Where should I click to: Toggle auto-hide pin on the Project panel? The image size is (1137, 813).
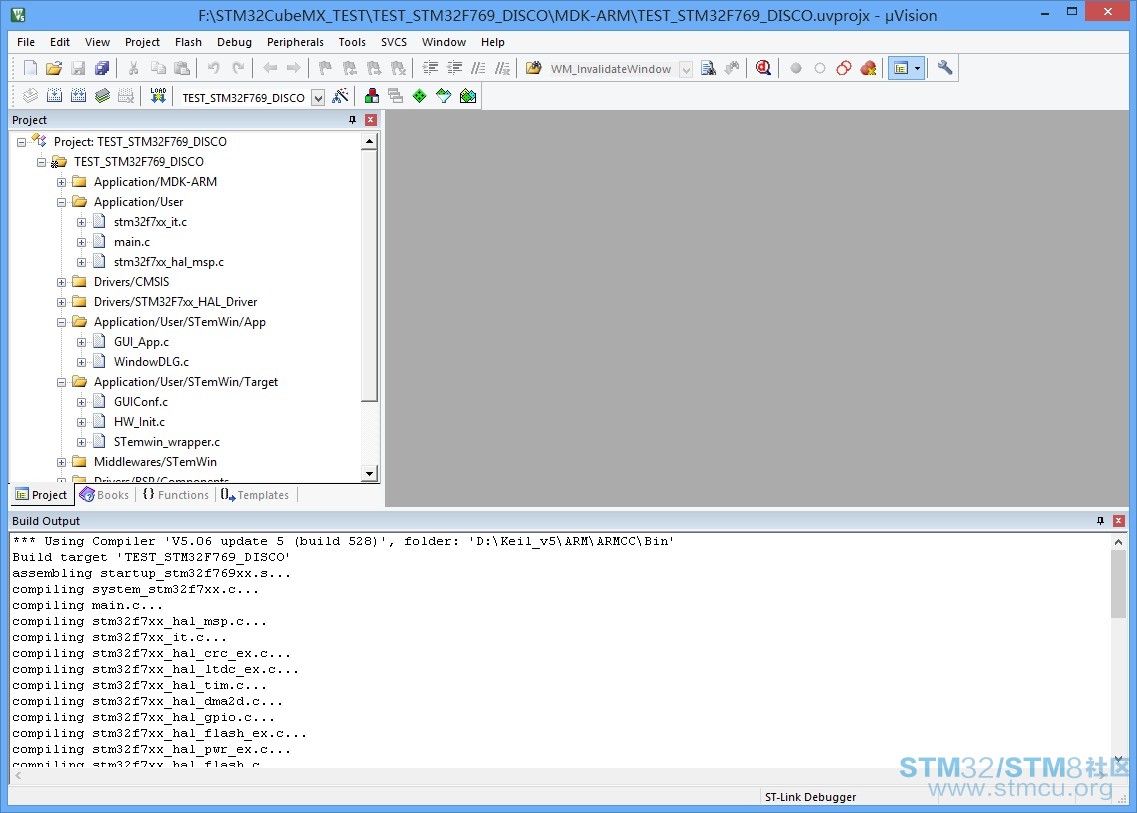352,120
